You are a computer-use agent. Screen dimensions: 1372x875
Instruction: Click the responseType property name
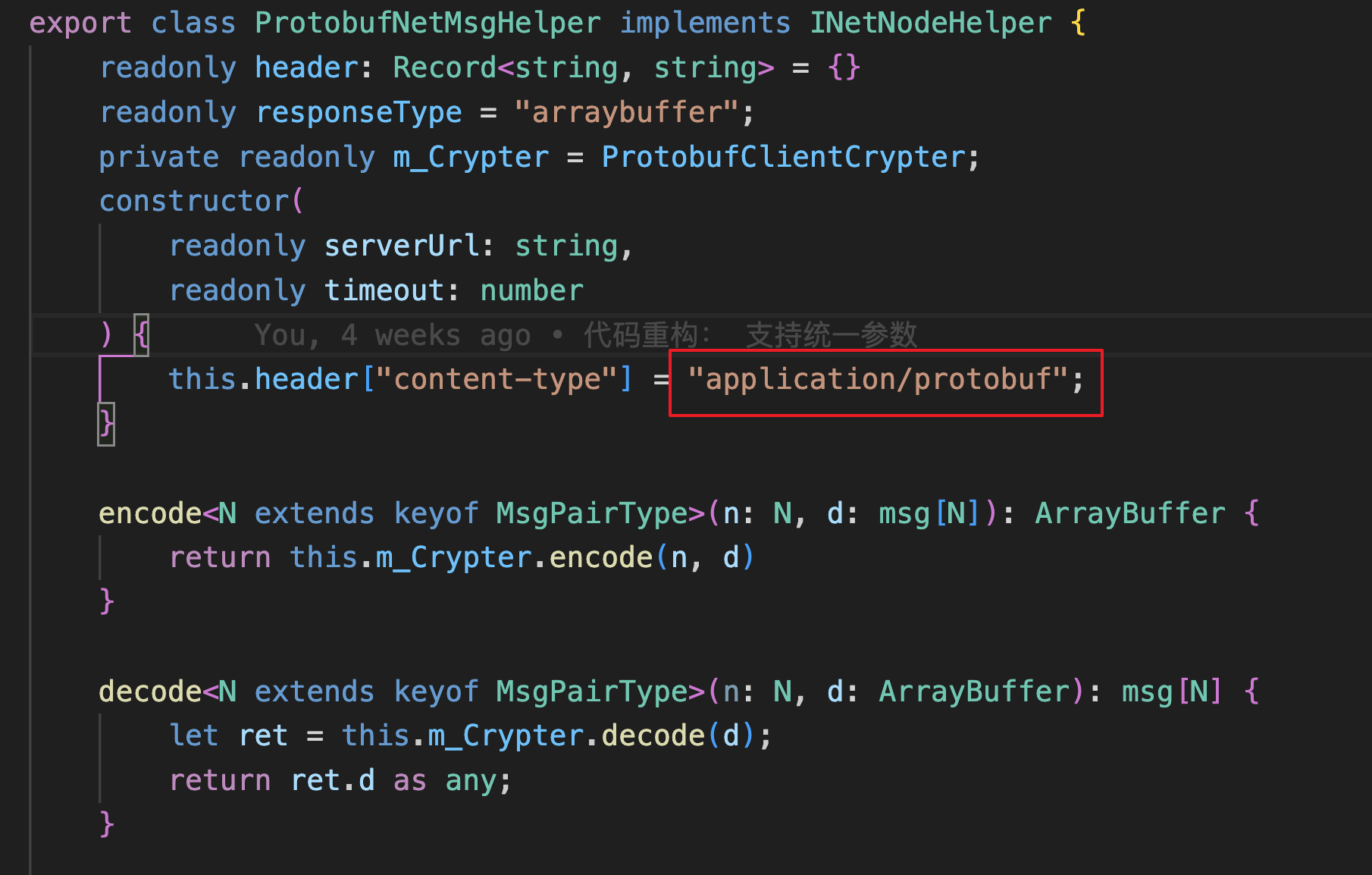coord(359,112)
